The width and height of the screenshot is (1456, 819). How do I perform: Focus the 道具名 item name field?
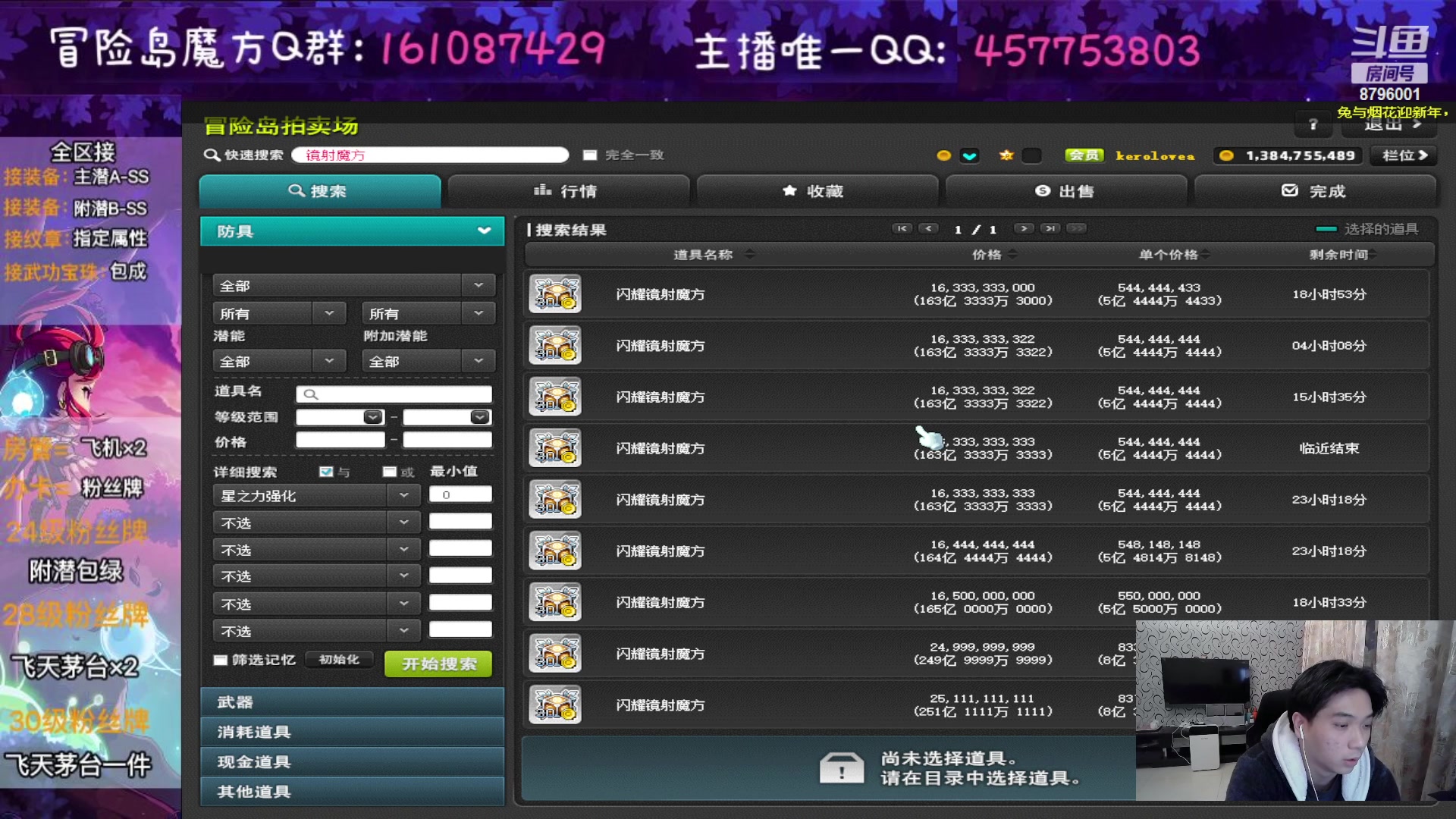394,394
